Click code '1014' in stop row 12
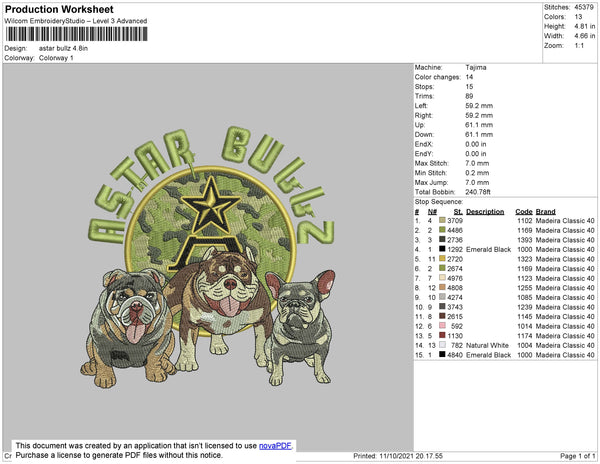Screen dimensions: 600x464 point(524,326)
